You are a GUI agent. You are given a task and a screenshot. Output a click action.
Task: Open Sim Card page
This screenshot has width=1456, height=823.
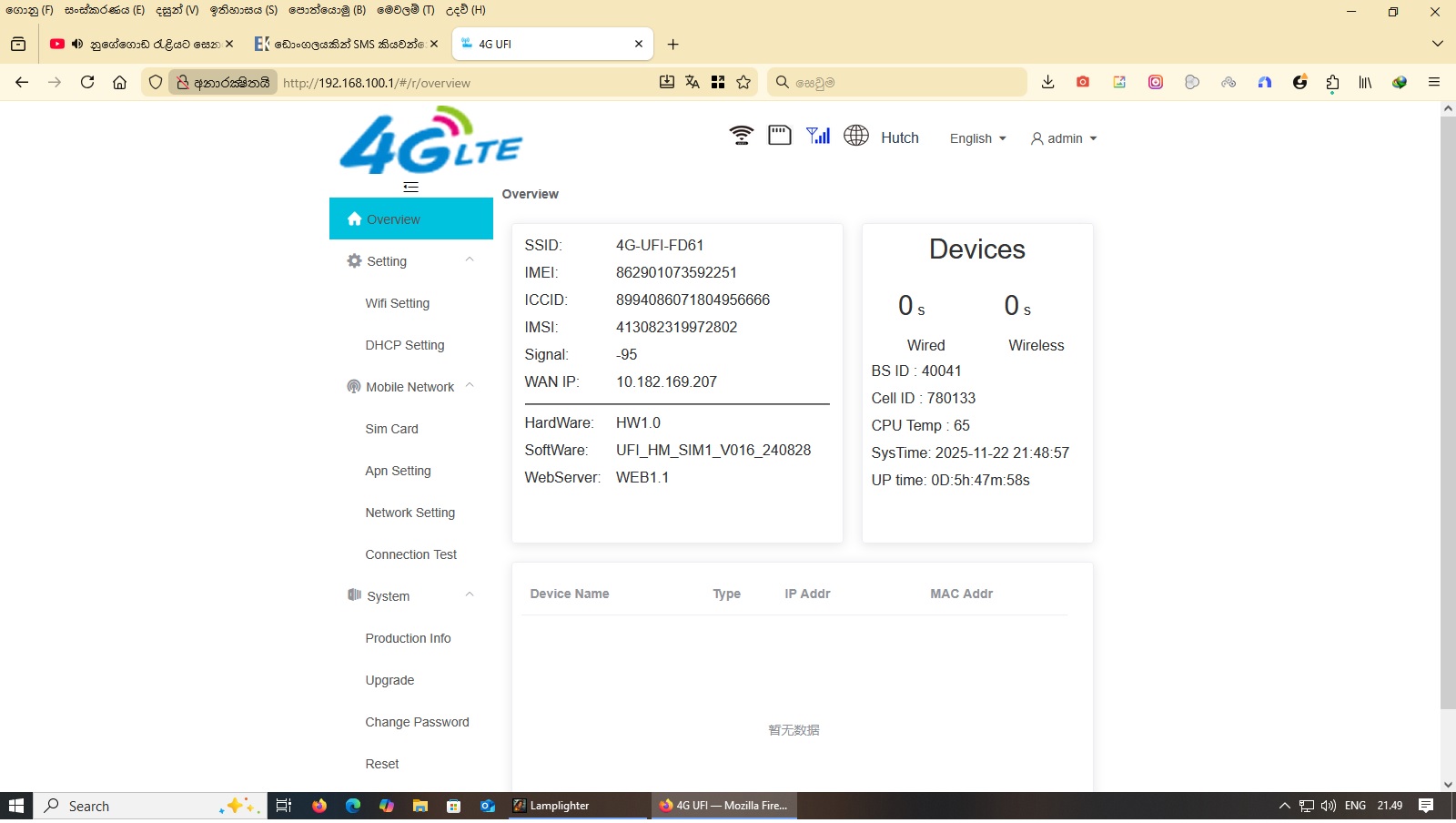392,429
